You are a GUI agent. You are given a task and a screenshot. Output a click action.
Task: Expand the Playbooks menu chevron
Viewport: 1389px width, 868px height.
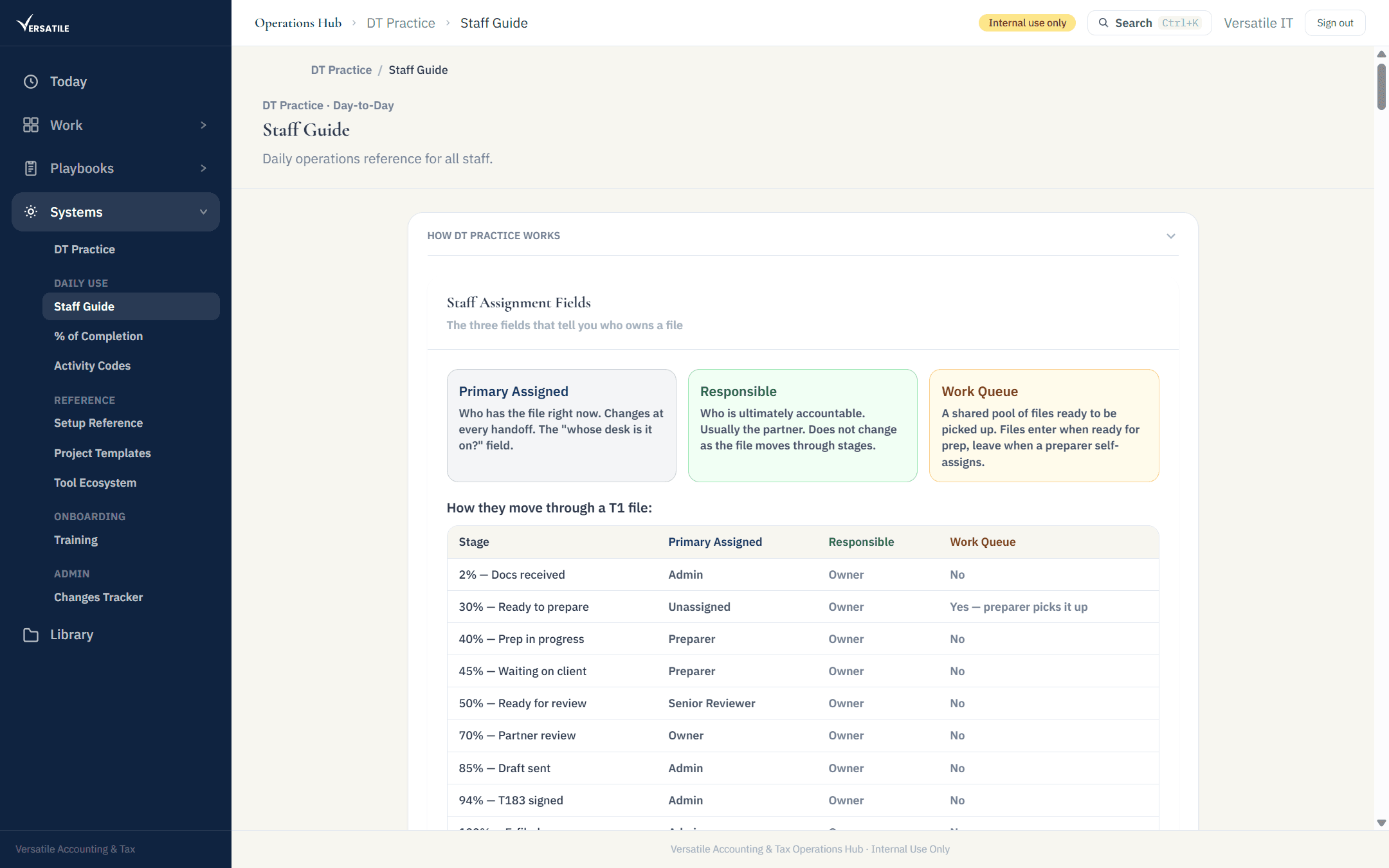(x=203, y=168)
